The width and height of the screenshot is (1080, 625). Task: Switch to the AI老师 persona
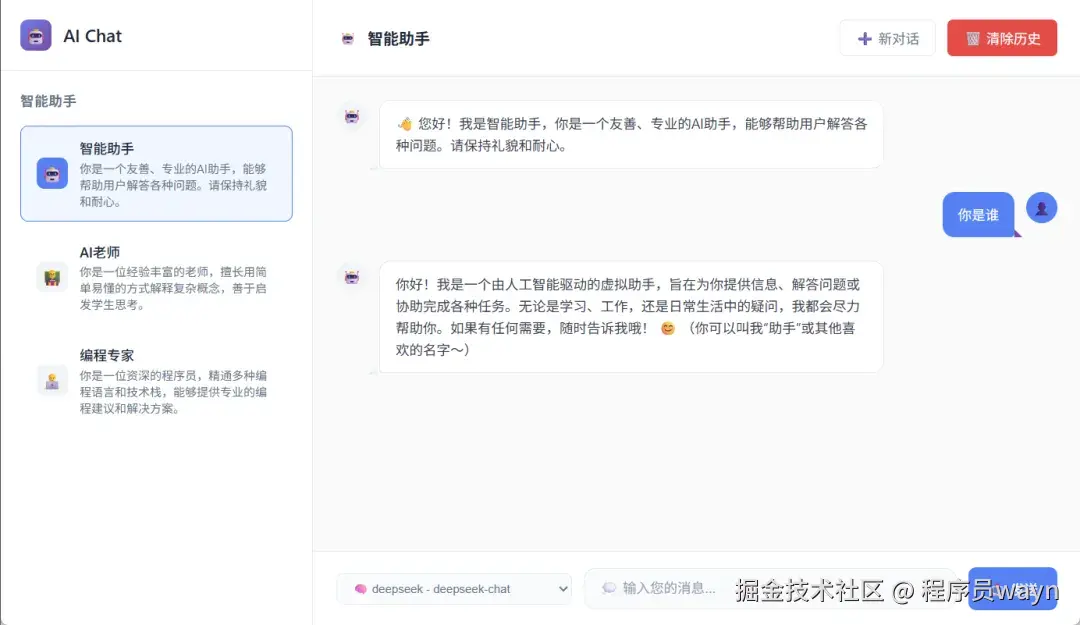(155, 277)
